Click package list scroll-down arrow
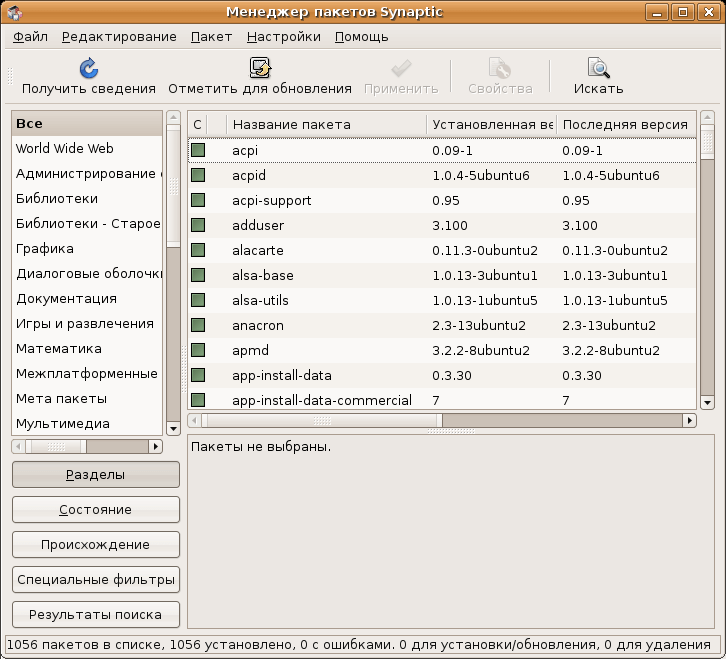 pyautogui.click(x=707, y=403)
